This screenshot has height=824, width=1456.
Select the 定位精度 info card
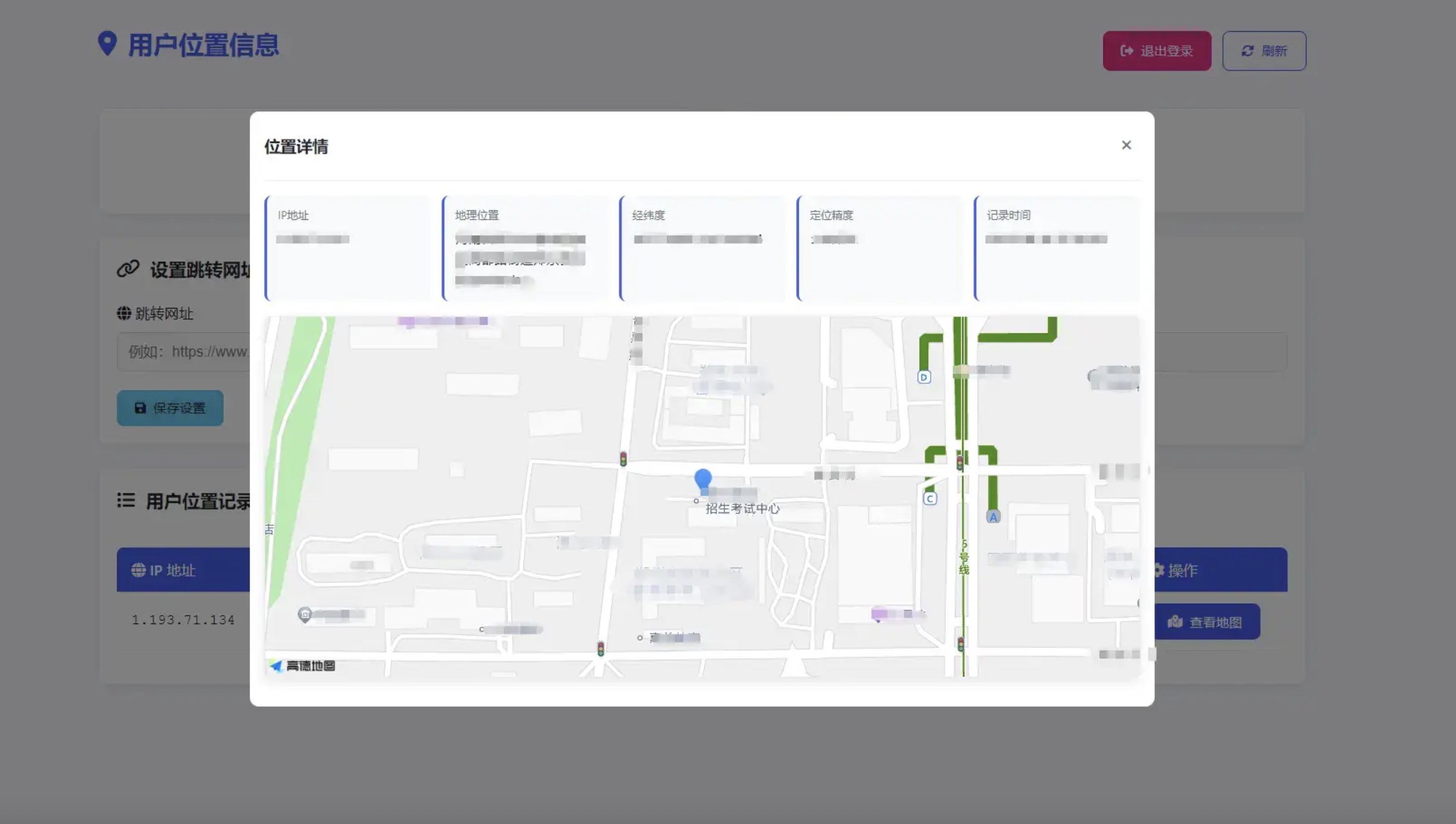coord(880,248)
